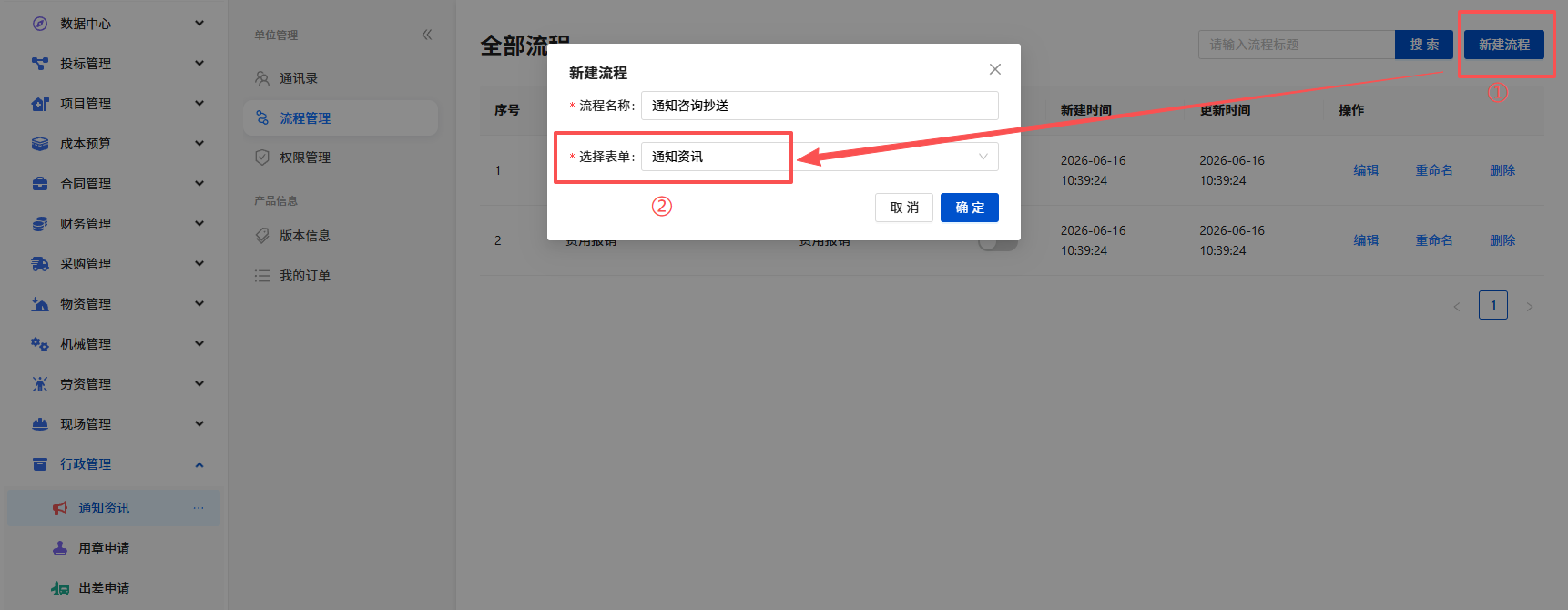The image size is (1568, 610).
Task: Open 版本信息 menu item
Action: [341, 236]
